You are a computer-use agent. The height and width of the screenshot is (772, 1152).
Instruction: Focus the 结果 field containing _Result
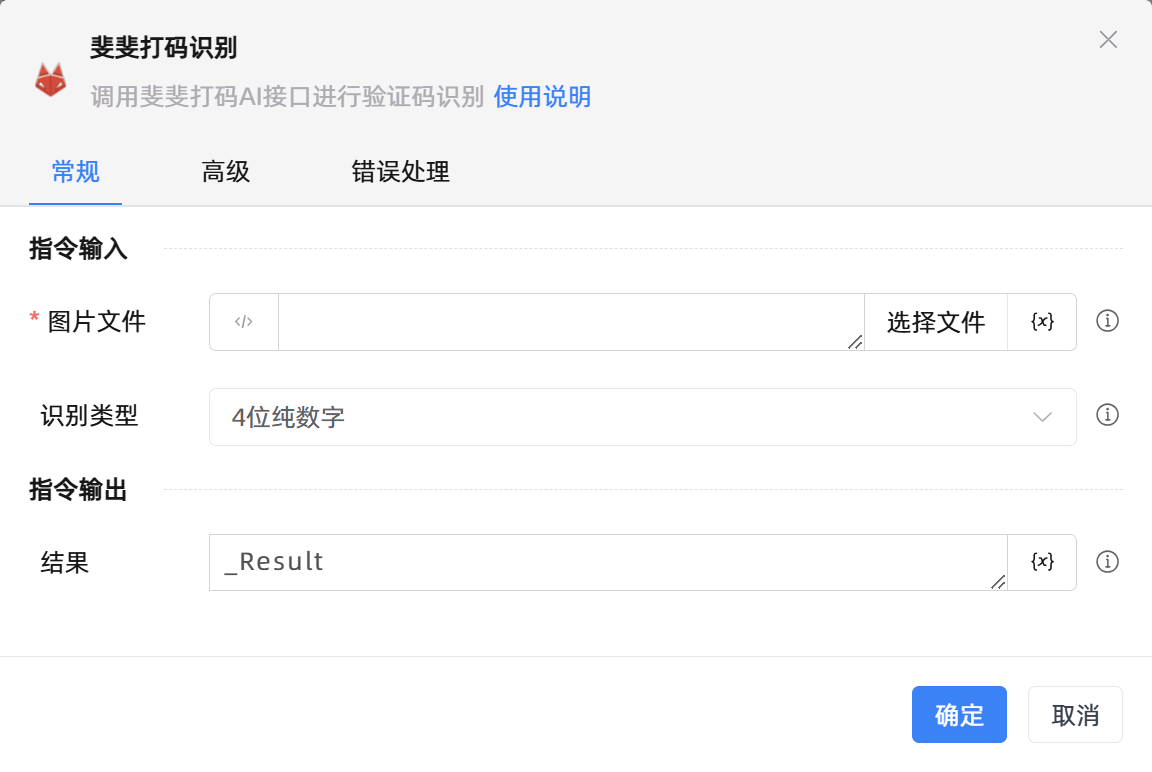coord(608,562)
